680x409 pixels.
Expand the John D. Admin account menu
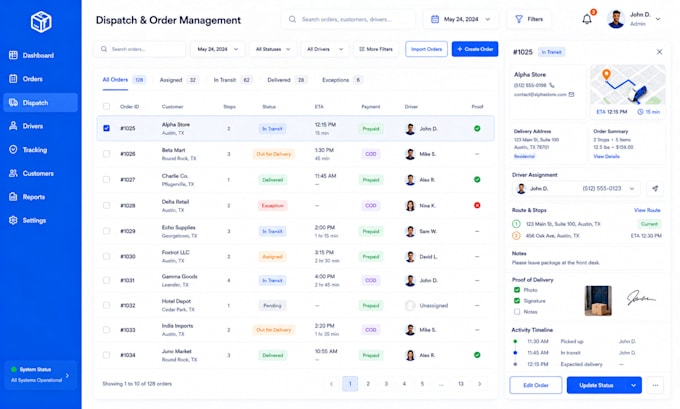pos(657,19)
